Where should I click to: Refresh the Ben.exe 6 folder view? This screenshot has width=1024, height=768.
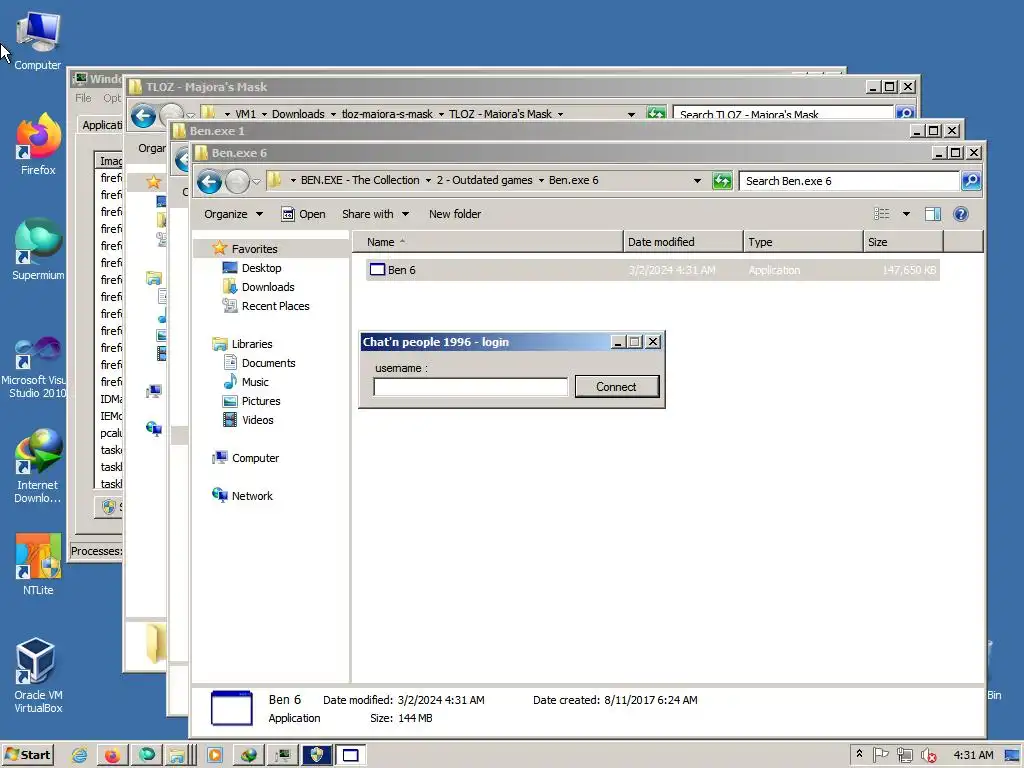[x=722, y=181]
